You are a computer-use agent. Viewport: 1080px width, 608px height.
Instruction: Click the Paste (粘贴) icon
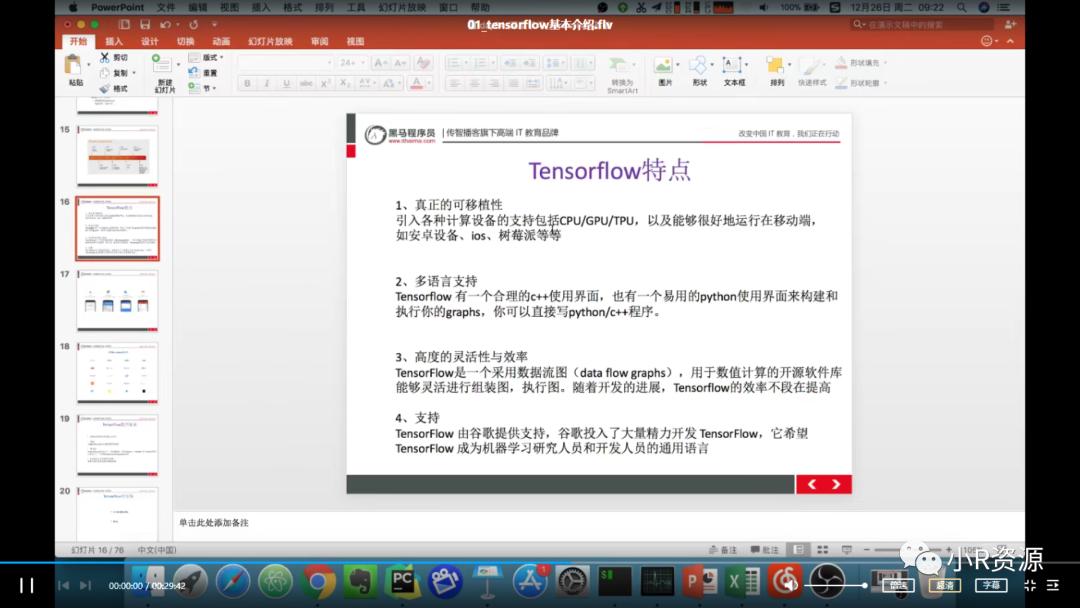pyautogui.click(x=73, y=65)
